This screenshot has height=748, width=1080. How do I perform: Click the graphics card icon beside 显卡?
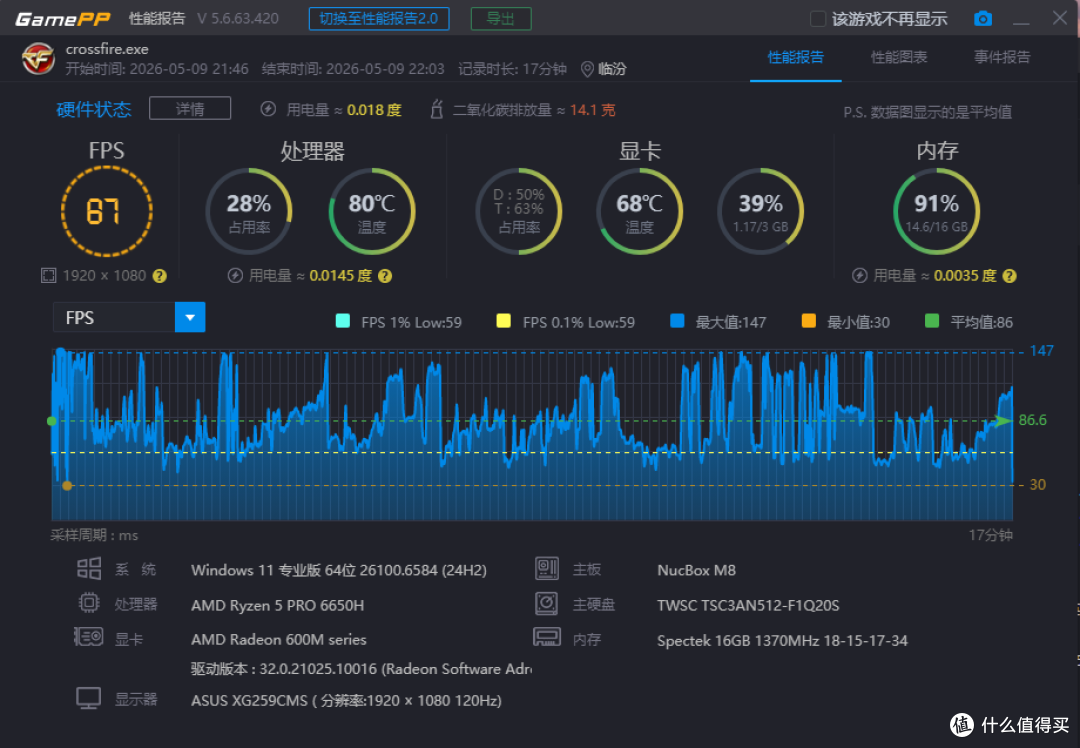88,637
